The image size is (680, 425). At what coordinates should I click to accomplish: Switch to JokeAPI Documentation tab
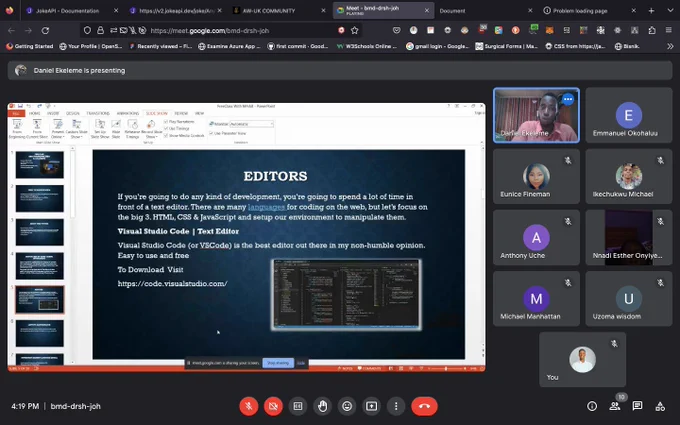[x=67, y=10]
